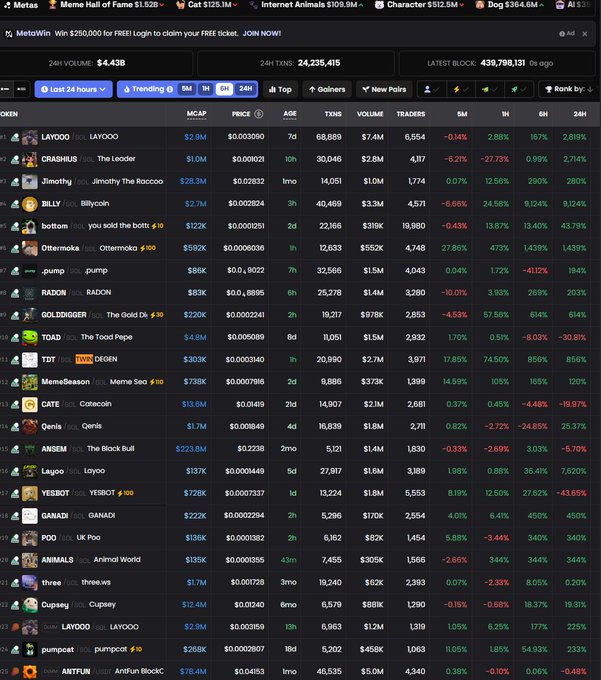Image resolution: width=601 pixels, height=680 pixels.
Task: Open BILLY token avatar image
Action: (x=29, y=204)
